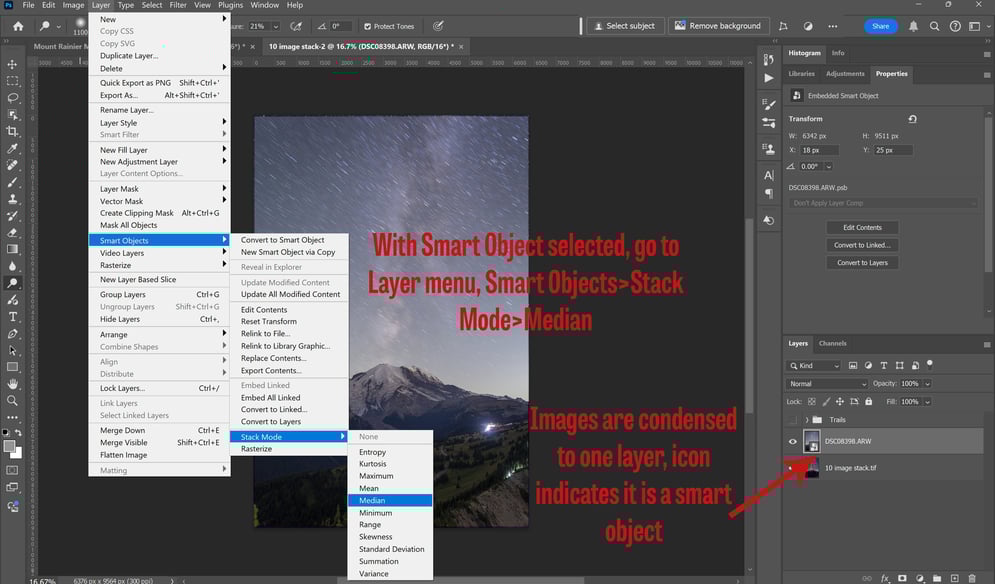This screenshot has width=995, height=584.
Task: Select the Hand tool
Action: 12,384
